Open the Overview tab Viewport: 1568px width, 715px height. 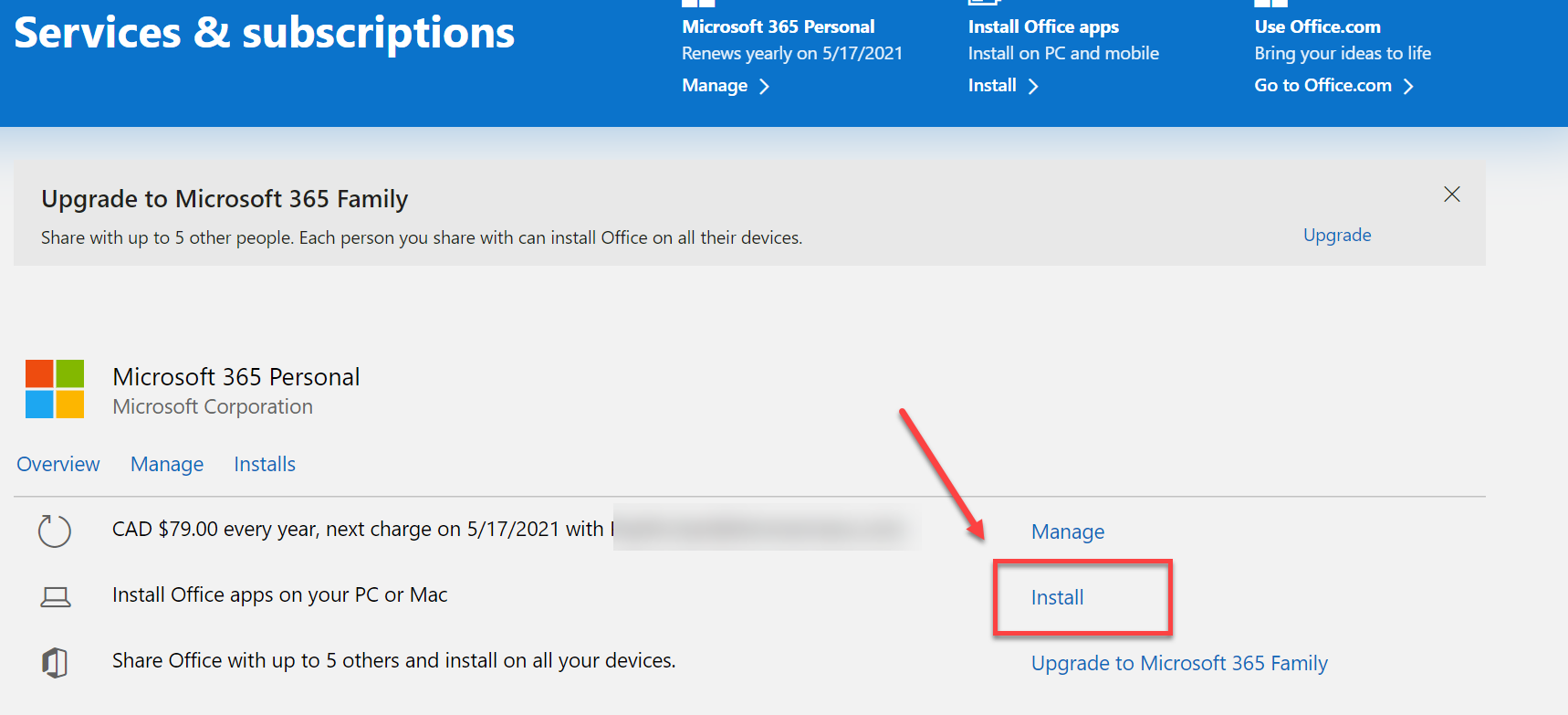tap(58, 464)
